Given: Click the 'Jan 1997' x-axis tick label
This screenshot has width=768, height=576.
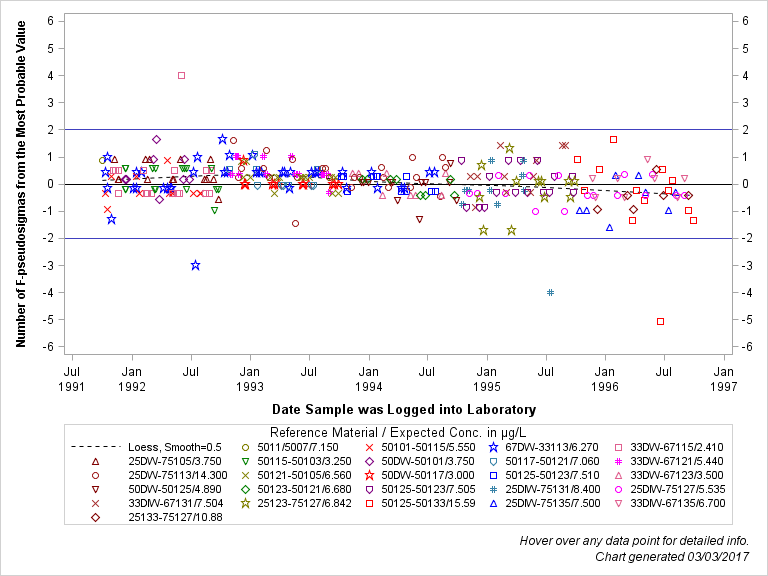Looking at the screenshot, I should [723, 380].
